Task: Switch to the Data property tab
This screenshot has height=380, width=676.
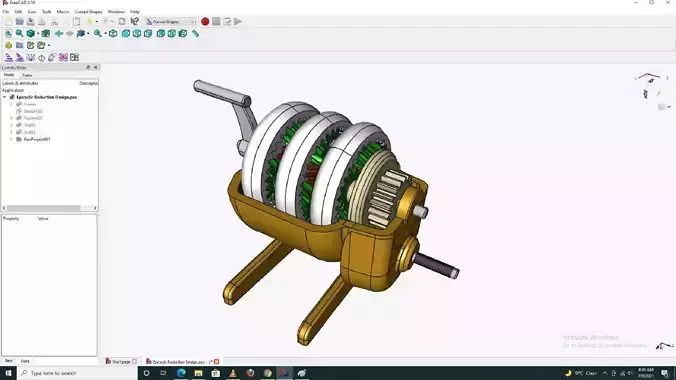Action: coord(25,361)
